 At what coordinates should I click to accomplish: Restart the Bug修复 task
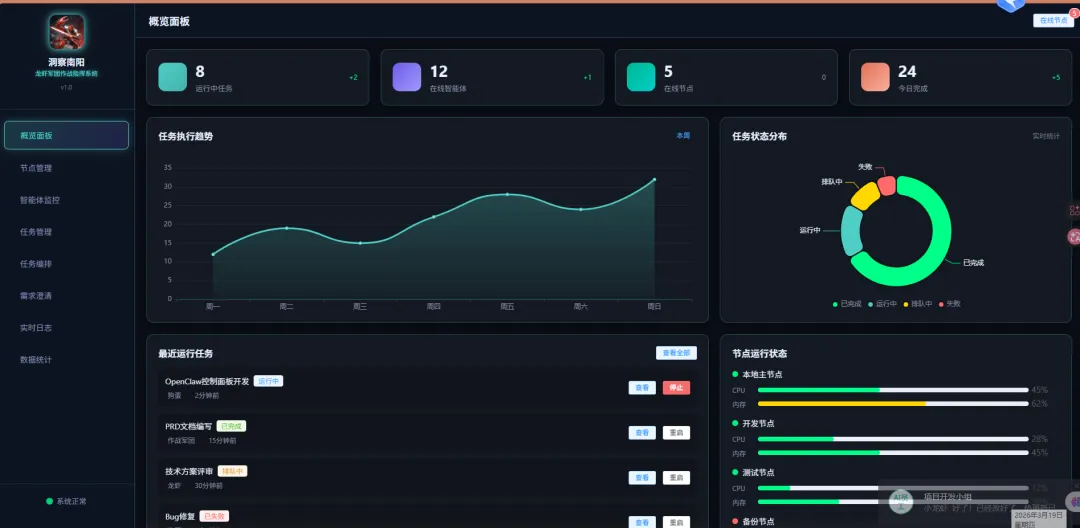pos(676,522)
